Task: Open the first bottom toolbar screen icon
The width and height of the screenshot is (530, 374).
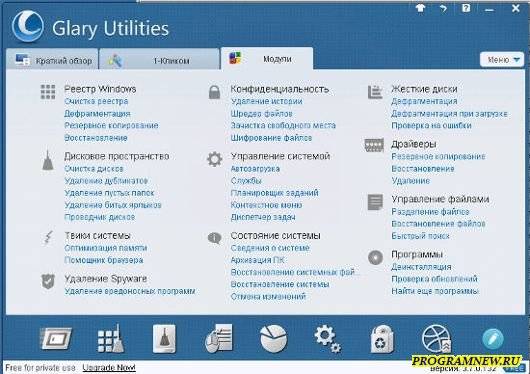Action: [x=56, y=338]
